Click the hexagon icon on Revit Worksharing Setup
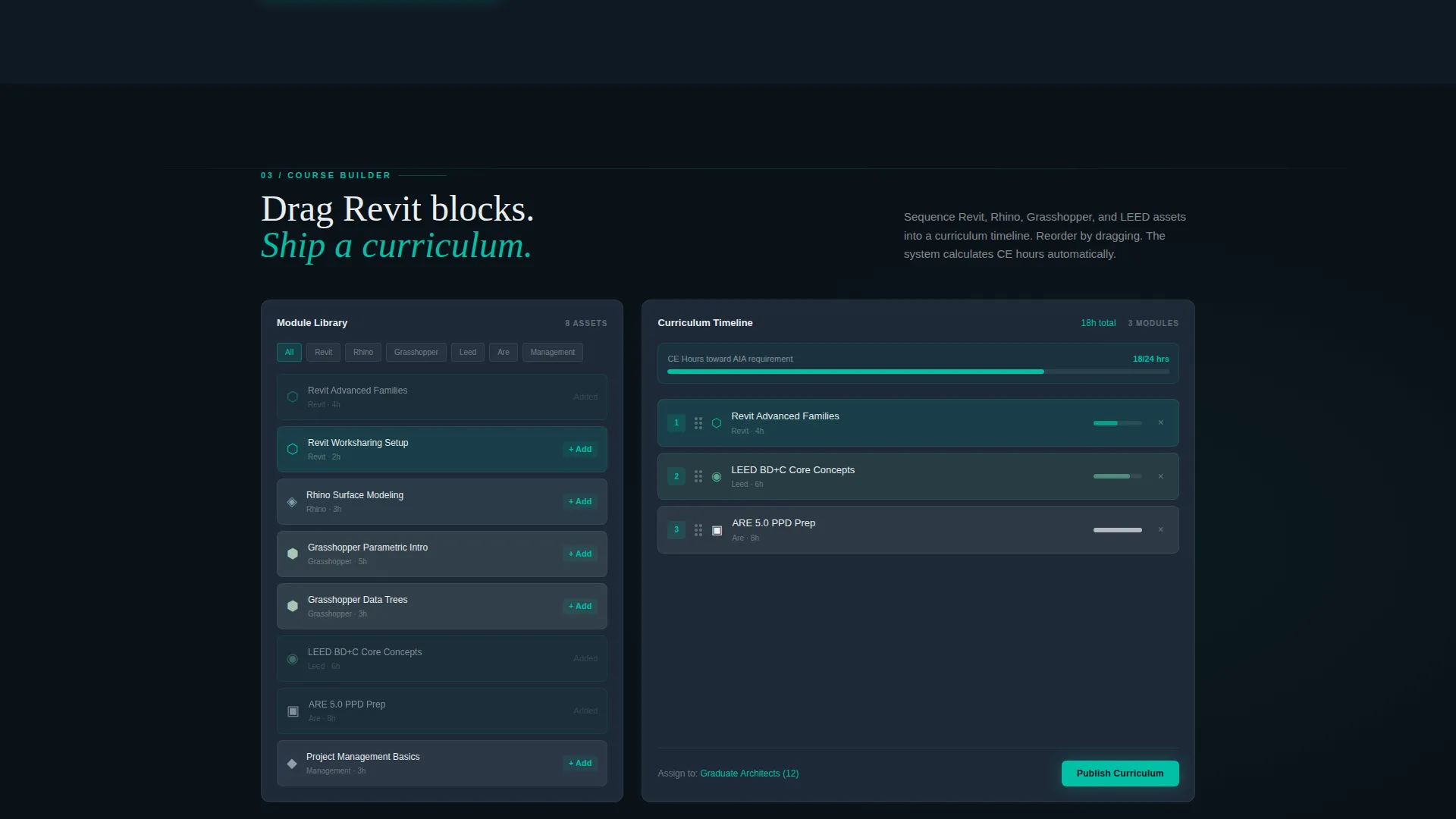This screenshot has height=819, width=1456. click(x=293, y=450)
